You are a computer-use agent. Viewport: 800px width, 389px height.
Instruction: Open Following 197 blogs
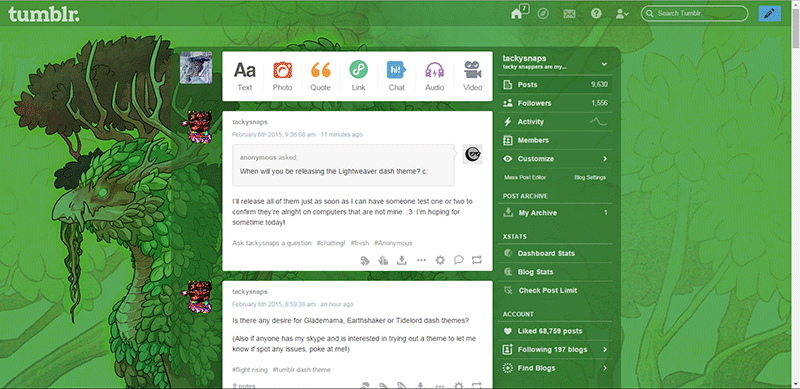pos(555,350)
